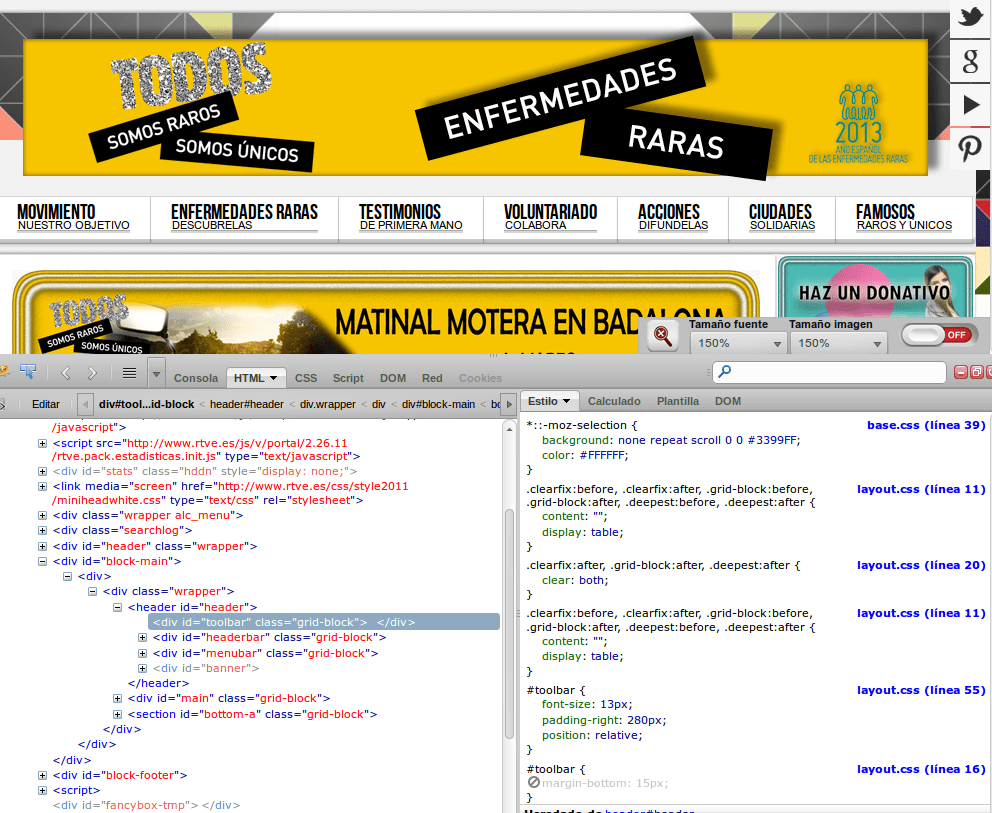The height and width of the screenshot is (813, 992).
Task: Open the Estilo panel options dropdown
Action: 566,401
